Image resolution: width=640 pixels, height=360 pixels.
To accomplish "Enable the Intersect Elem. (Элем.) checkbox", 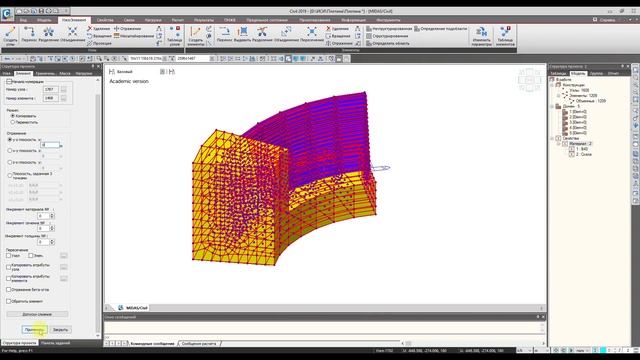I will tap(31, 256).
